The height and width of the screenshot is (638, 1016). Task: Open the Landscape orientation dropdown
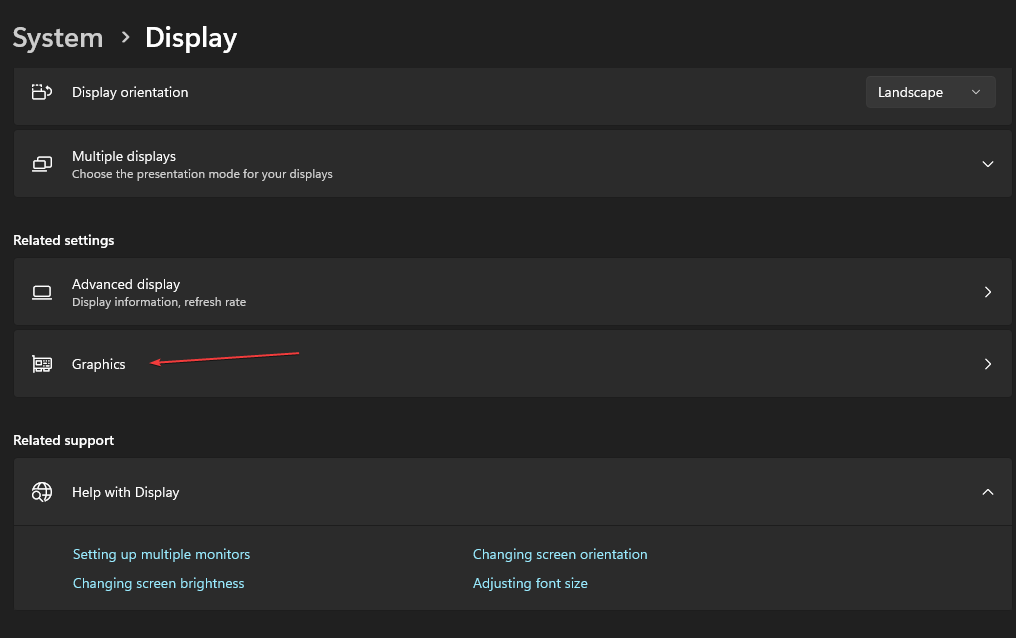(930, 92)
